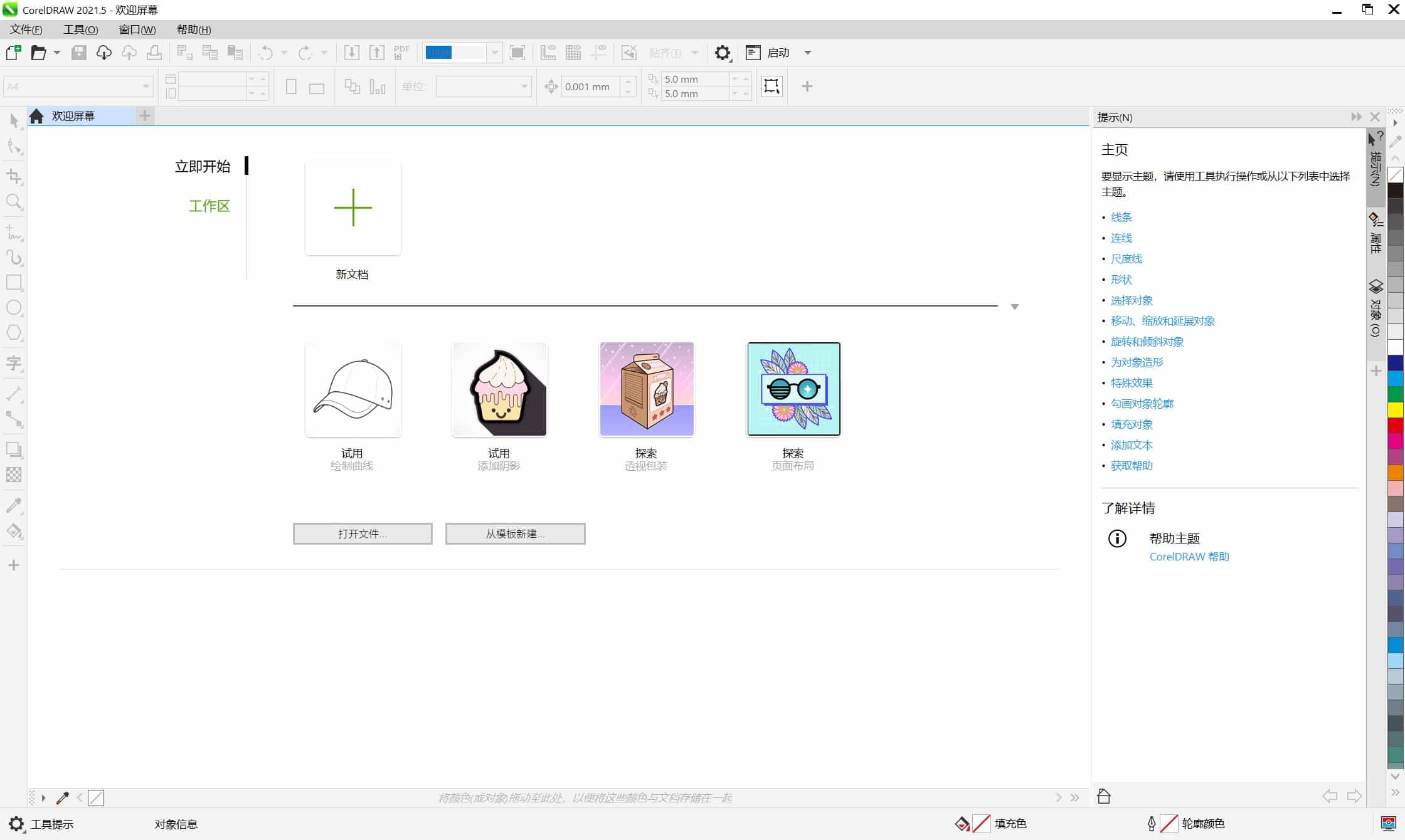Select the Ellipse tool in toolbox

point(14,308)
